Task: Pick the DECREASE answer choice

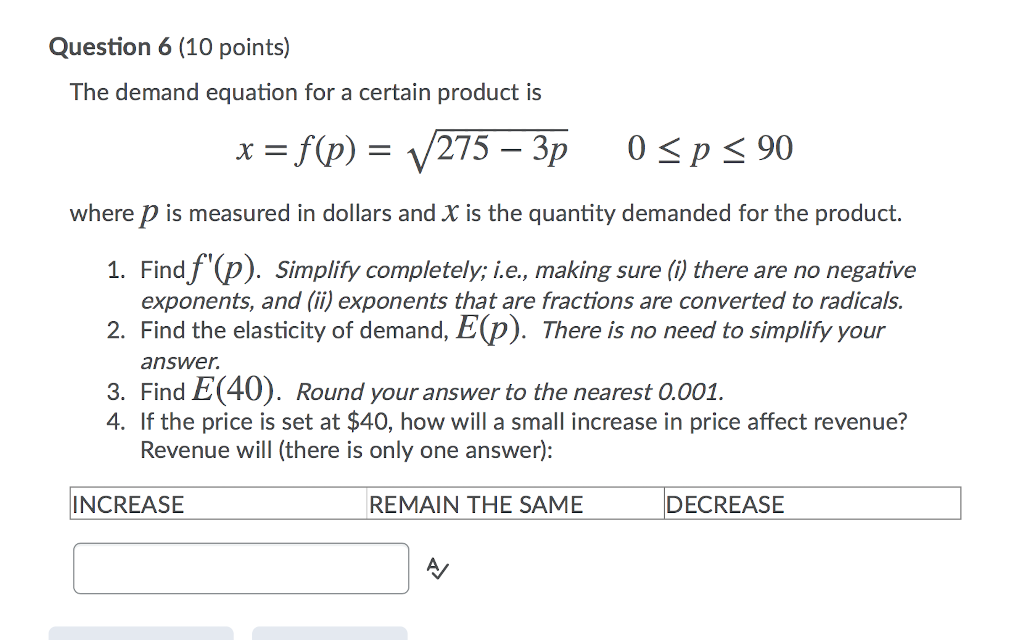Action: point(725,504)
